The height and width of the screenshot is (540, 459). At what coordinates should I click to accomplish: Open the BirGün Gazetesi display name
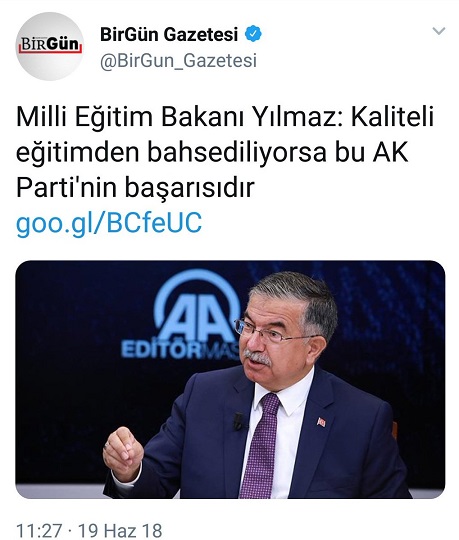tap(169, 34)
